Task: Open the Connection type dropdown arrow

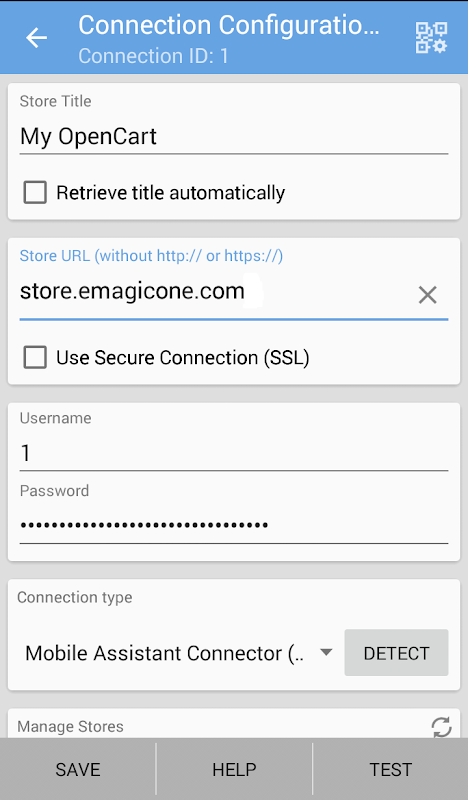Action: (x=326, y=653)
